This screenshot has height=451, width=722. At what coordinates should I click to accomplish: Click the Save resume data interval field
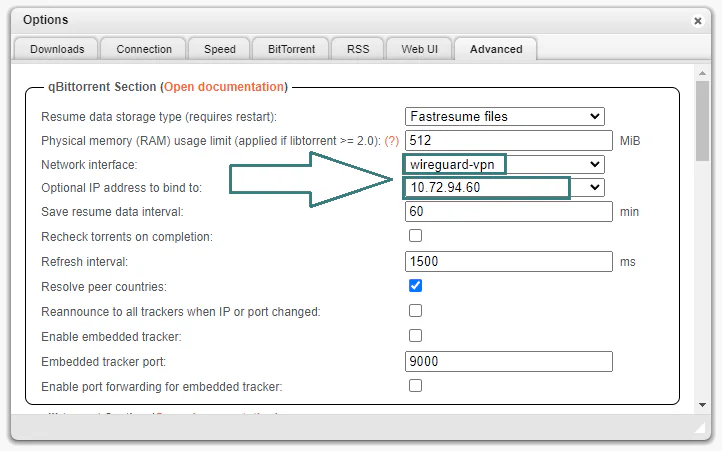(509, 211)
